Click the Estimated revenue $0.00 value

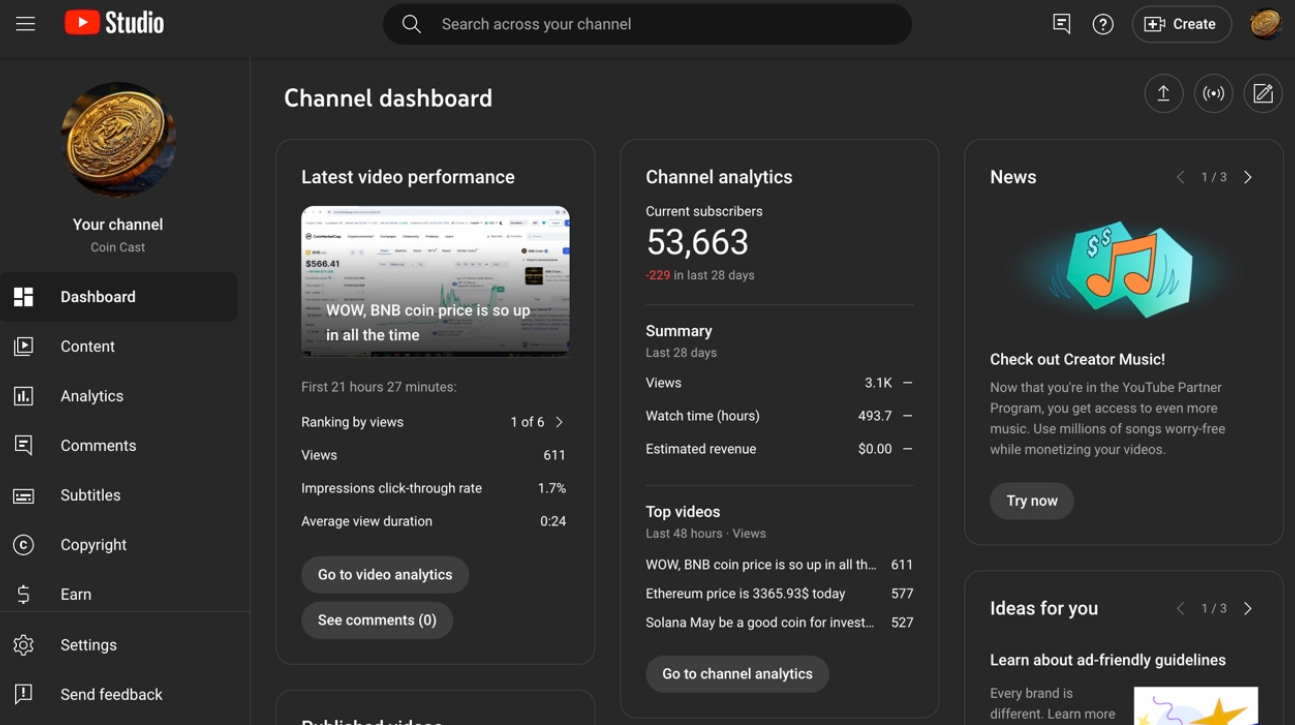[875, 449]
